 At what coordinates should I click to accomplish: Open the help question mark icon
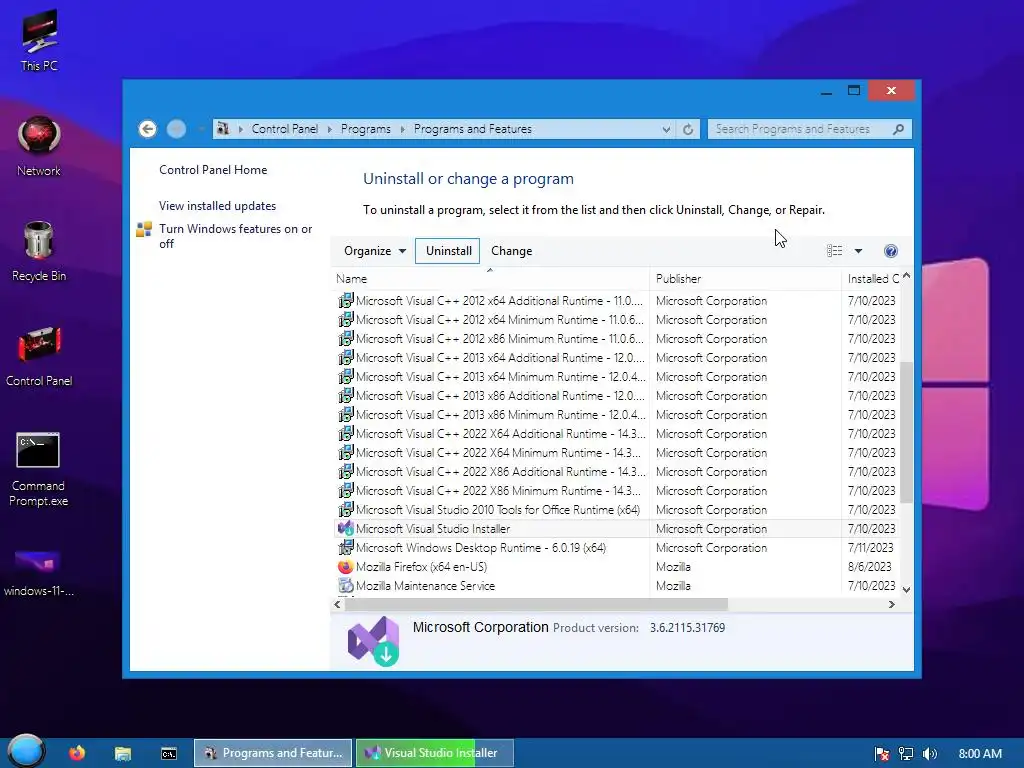coord(891,251)
